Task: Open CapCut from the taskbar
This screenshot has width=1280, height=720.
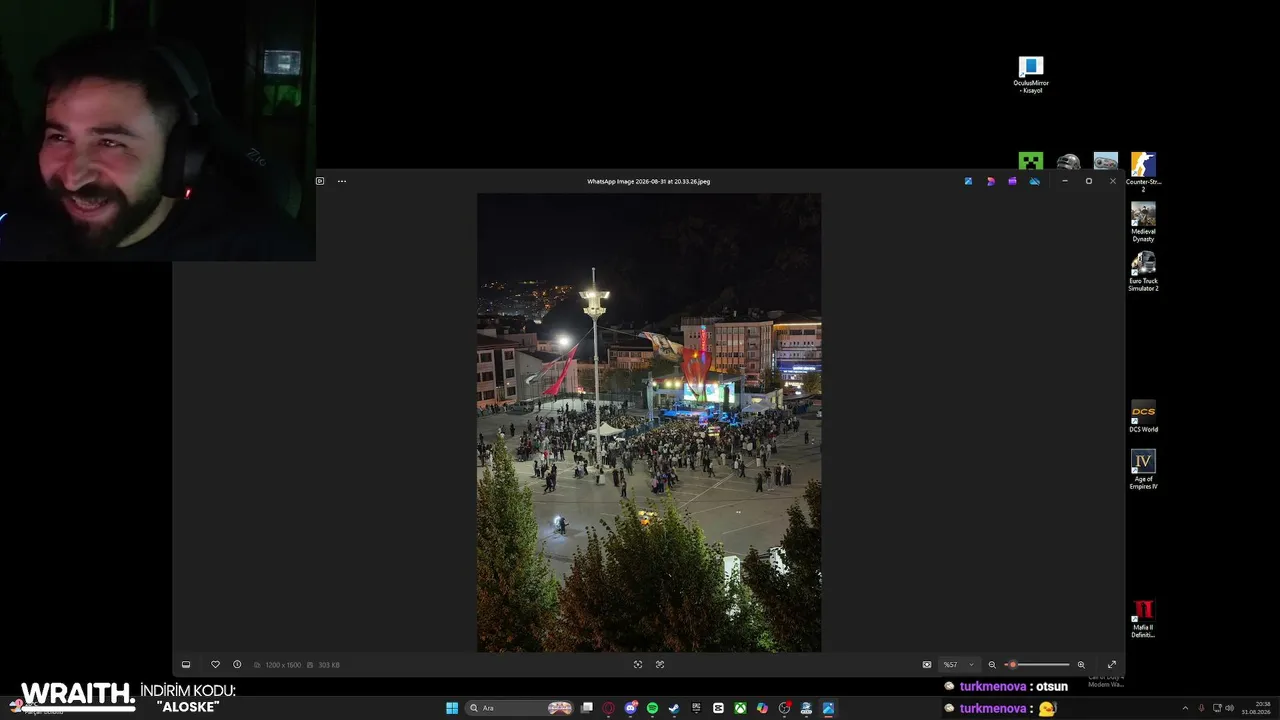Action: coord(718,708)
